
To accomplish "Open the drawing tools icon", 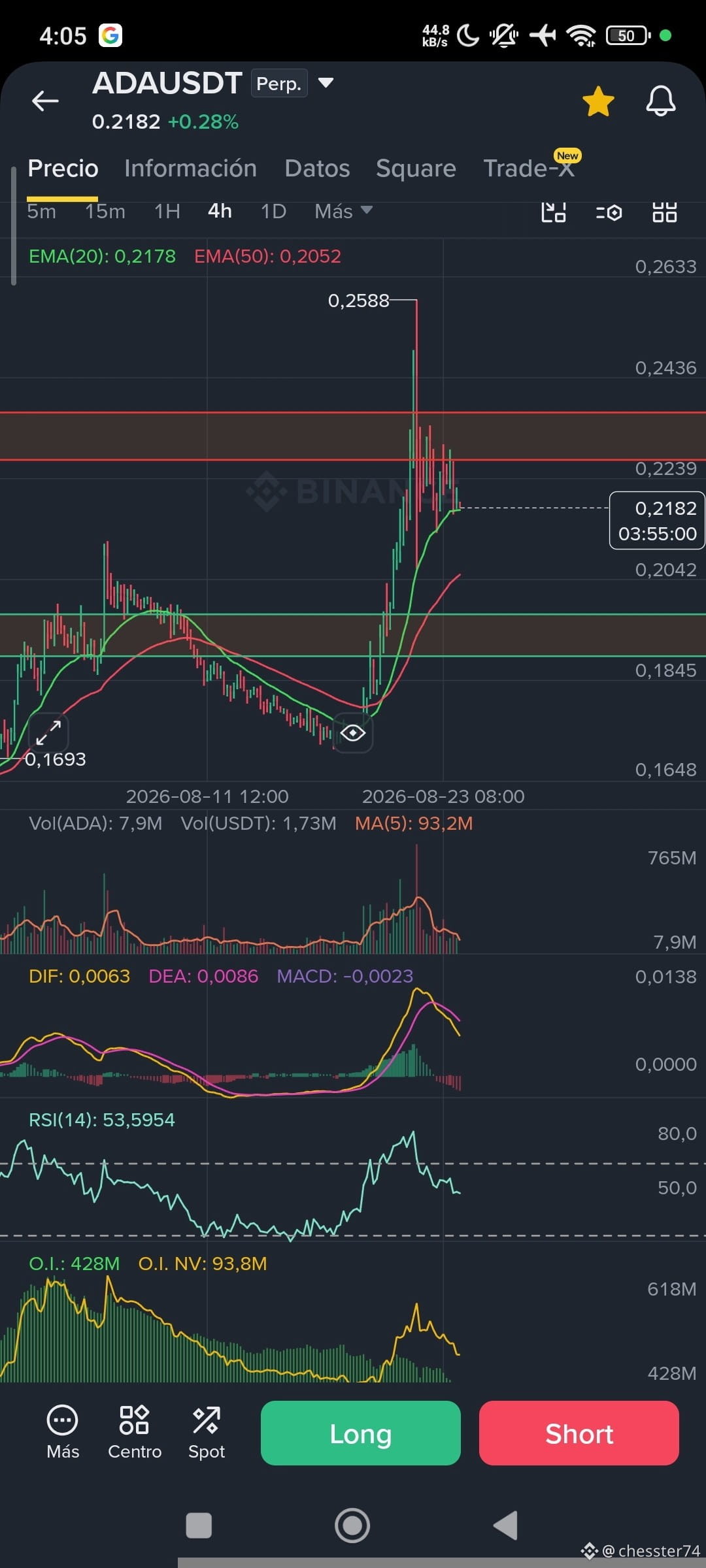I will coord(554,212).
